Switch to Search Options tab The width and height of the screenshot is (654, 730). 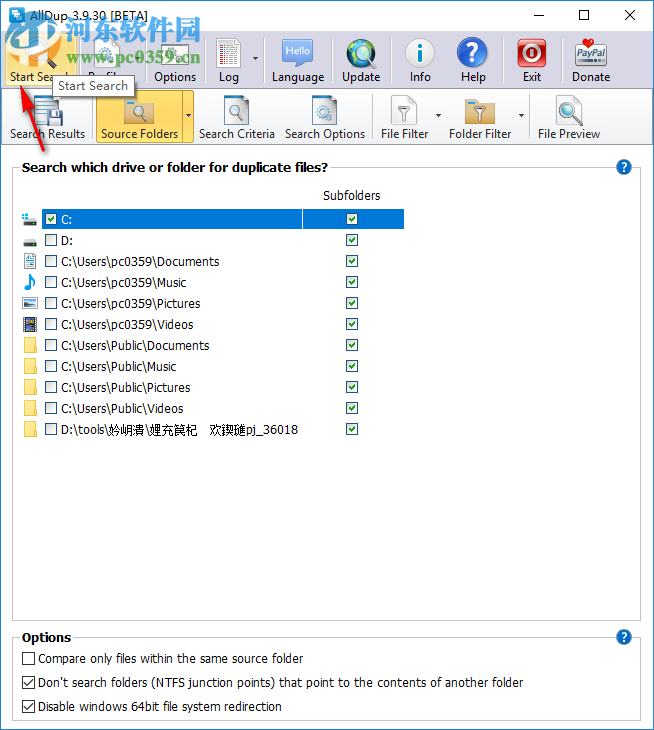[324, 117]
